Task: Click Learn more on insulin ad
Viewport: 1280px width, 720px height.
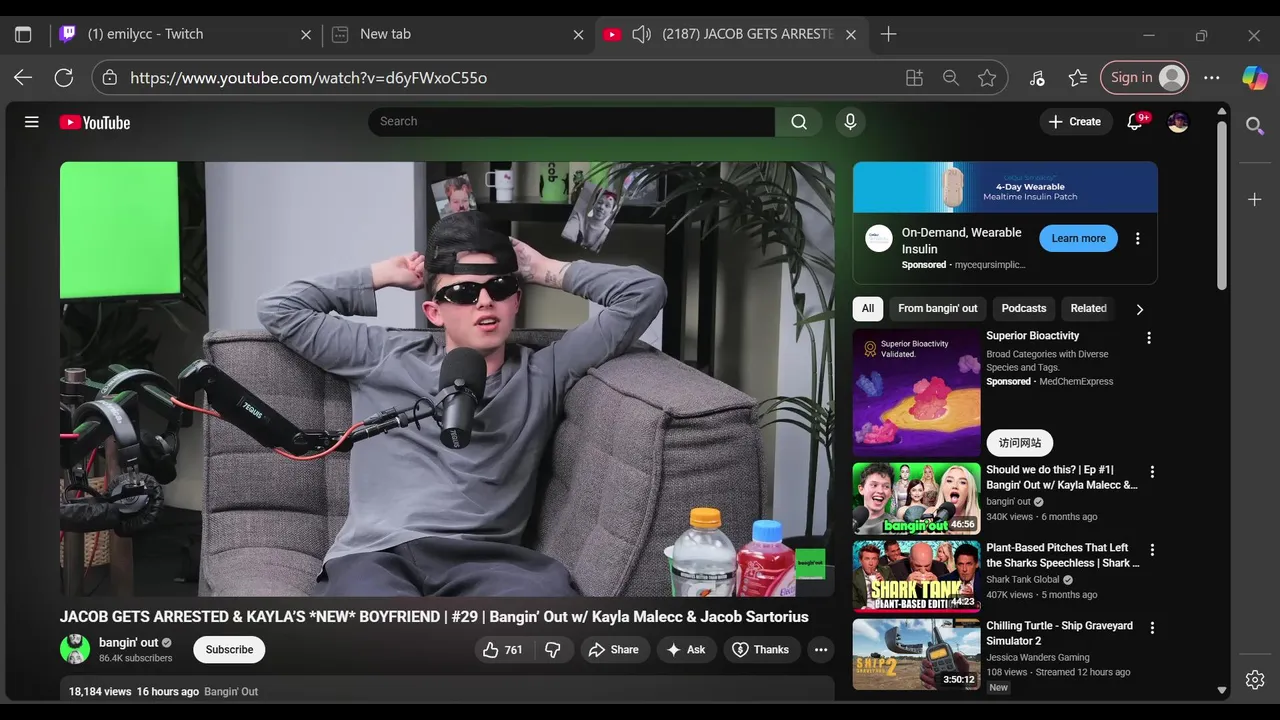Action: coord(1078,239)
